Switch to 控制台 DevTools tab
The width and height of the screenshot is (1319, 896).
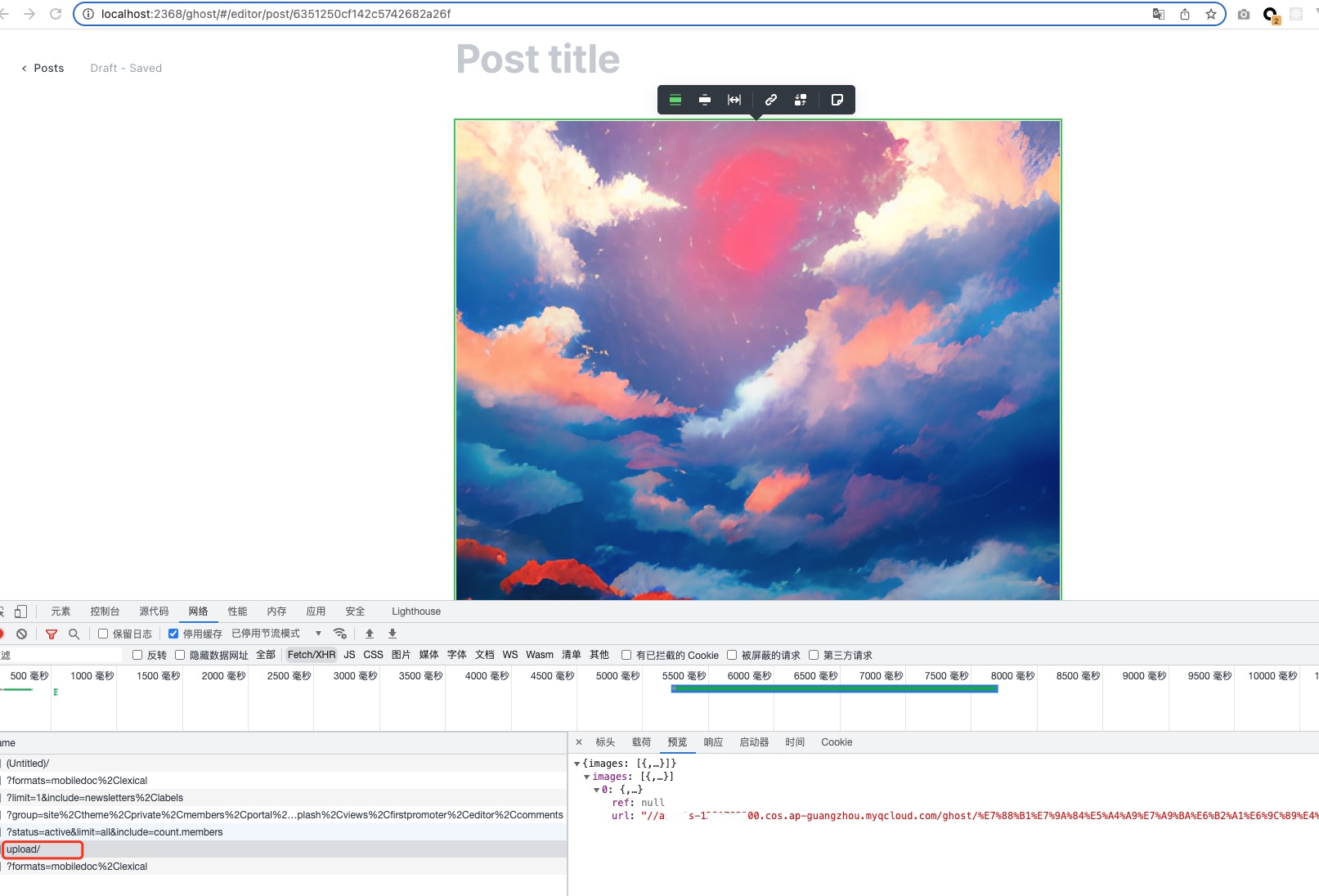105,612
